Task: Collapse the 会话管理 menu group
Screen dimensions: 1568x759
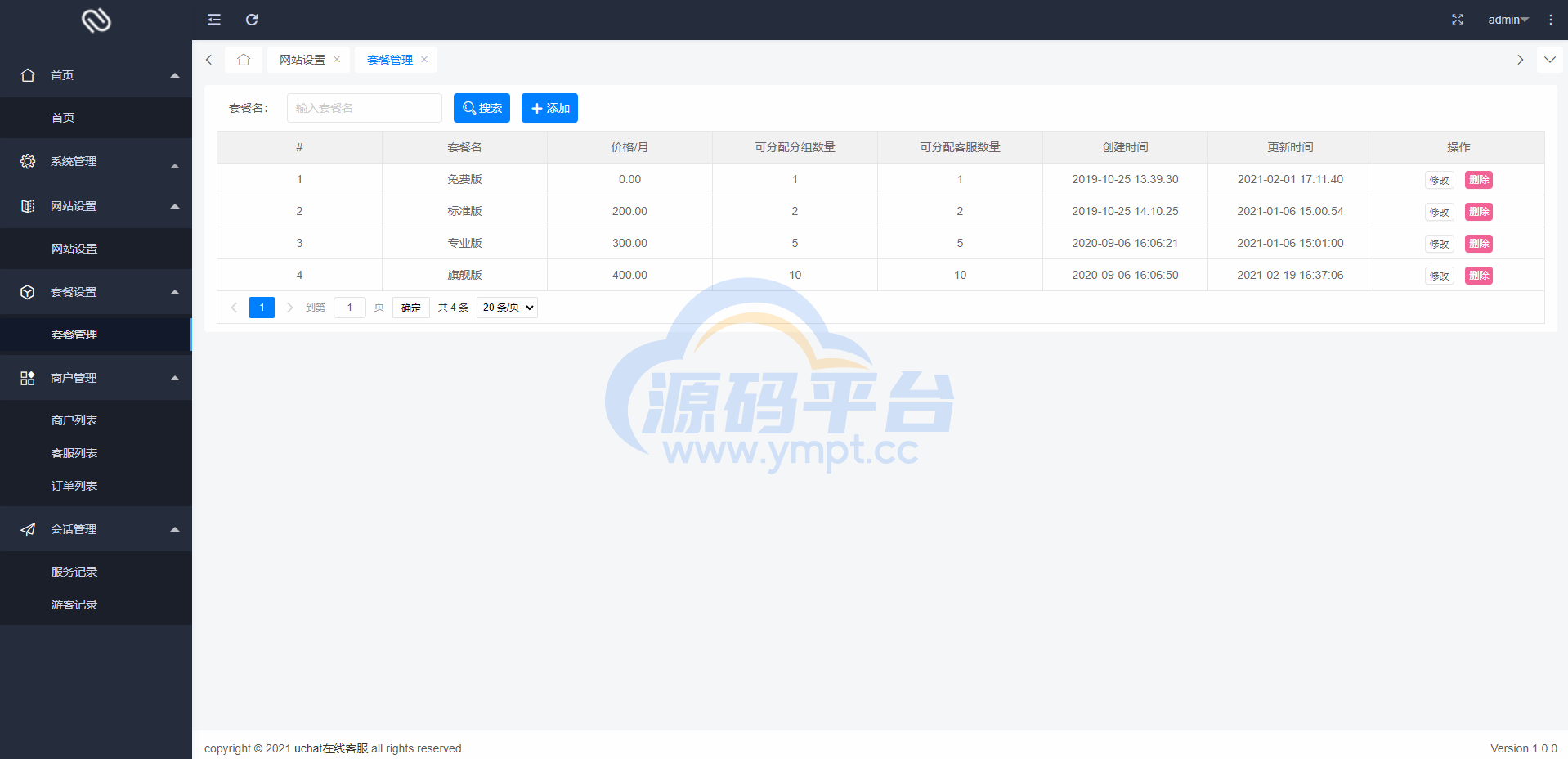Action: [x=175, y=529]
